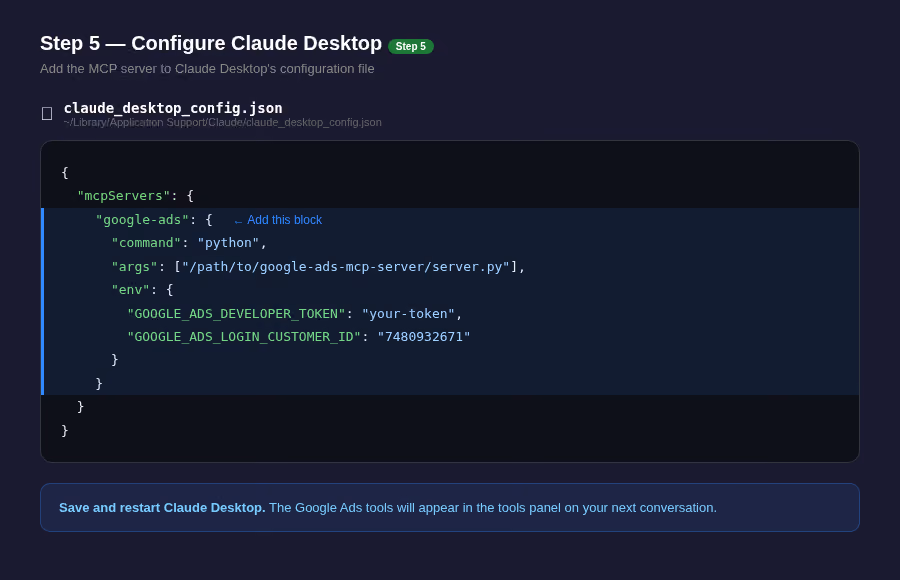The height and width of the screenshot is (580, 900).
Task: Click the "/path/to/google-ads-mcp-server/server.py" path value
Action: (346, 267)
